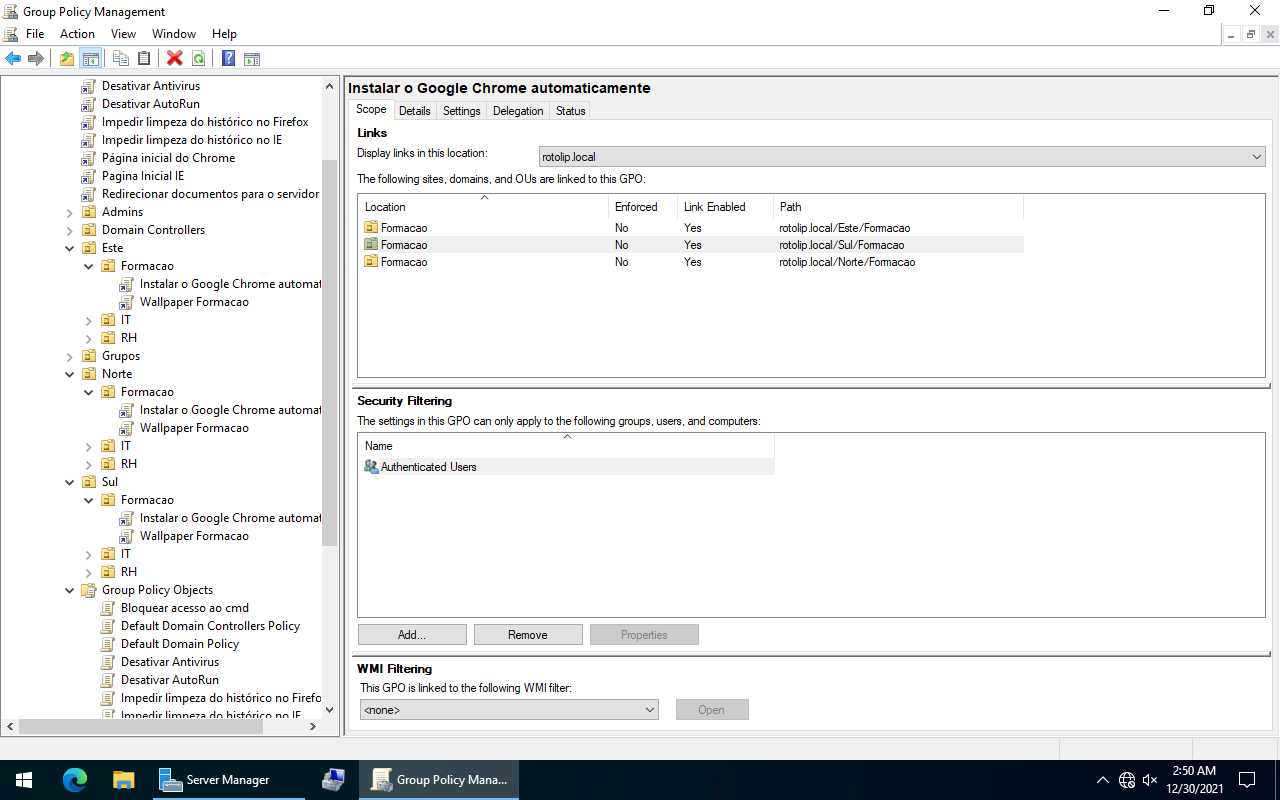1280x800 pixels.
Task: Open the Action menu
Action: (77, 34)
